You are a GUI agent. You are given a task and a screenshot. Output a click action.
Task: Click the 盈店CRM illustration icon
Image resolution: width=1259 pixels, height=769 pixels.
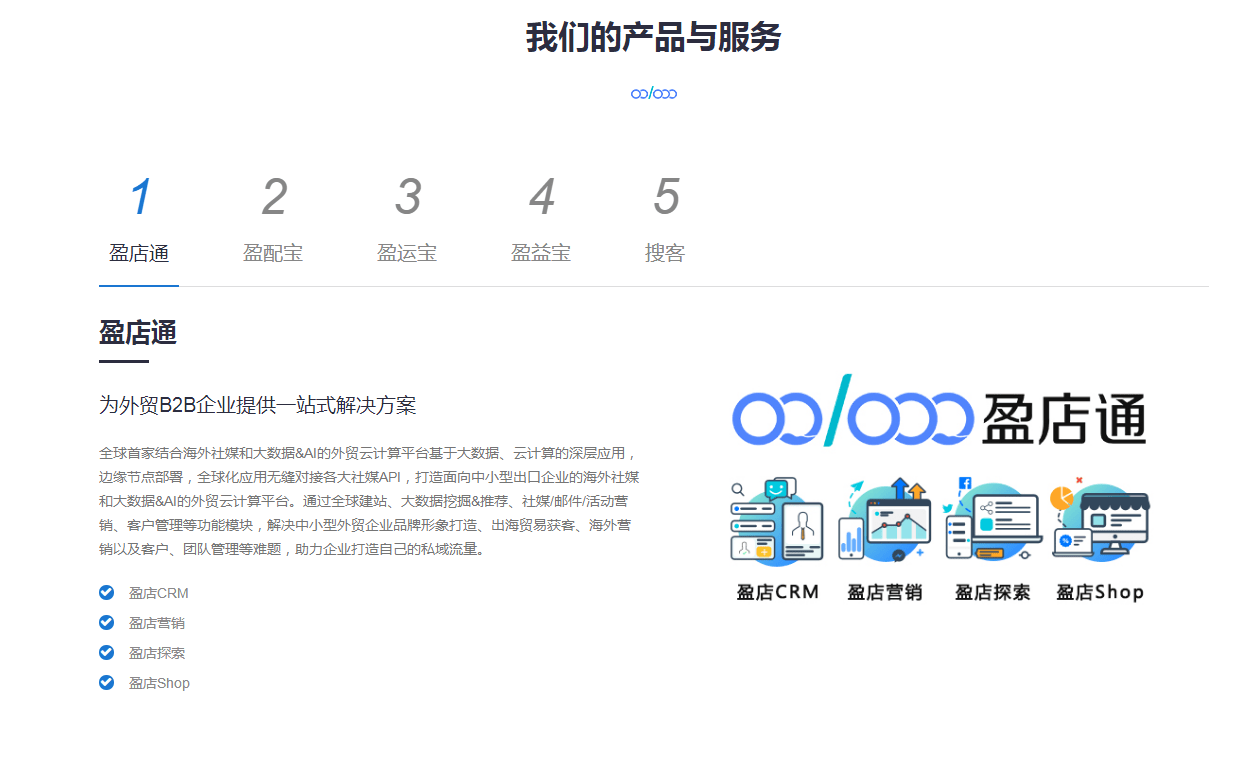(777, 521)
